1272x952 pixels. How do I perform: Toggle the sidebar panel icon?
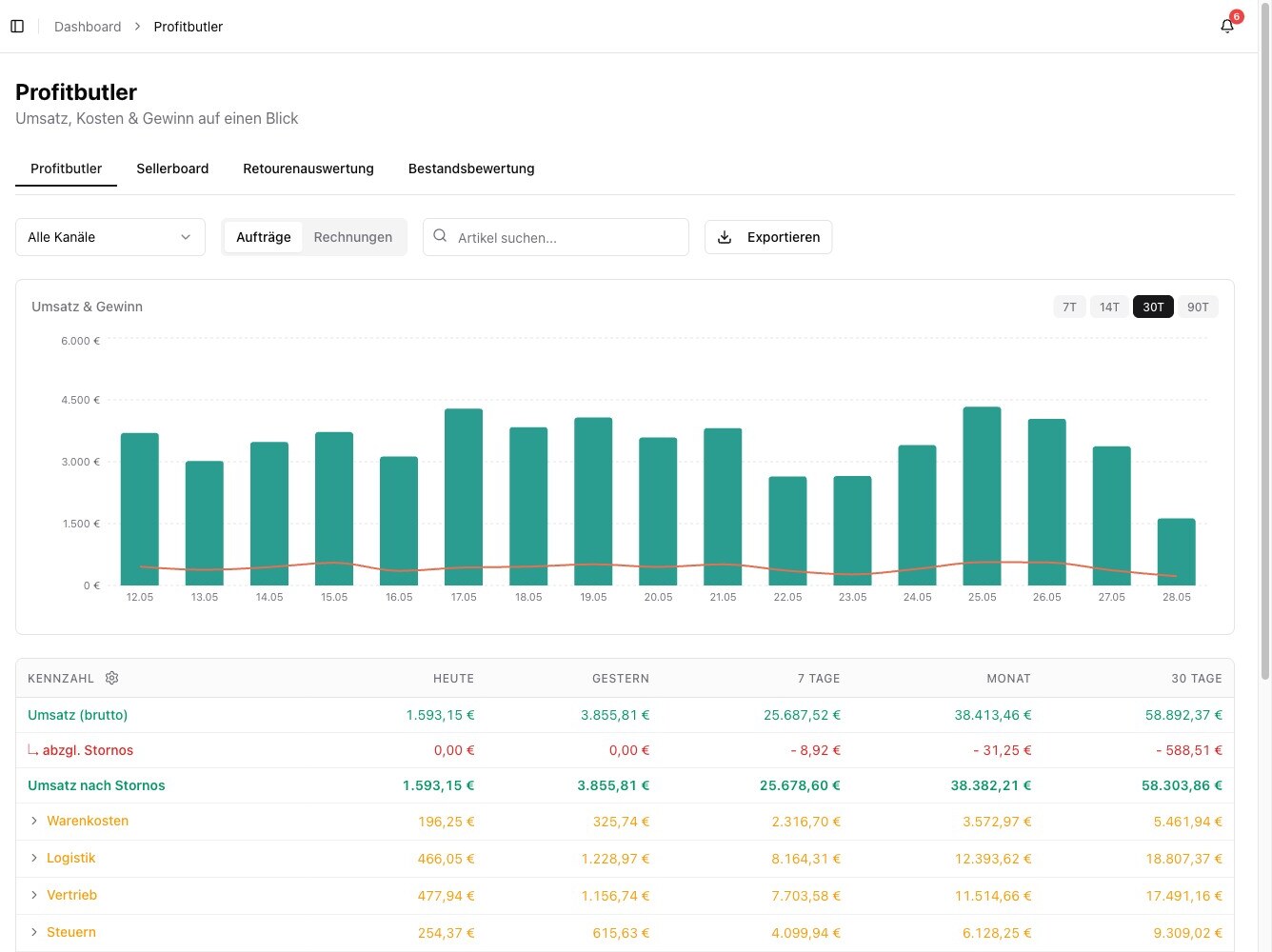[x=17, y=27]
